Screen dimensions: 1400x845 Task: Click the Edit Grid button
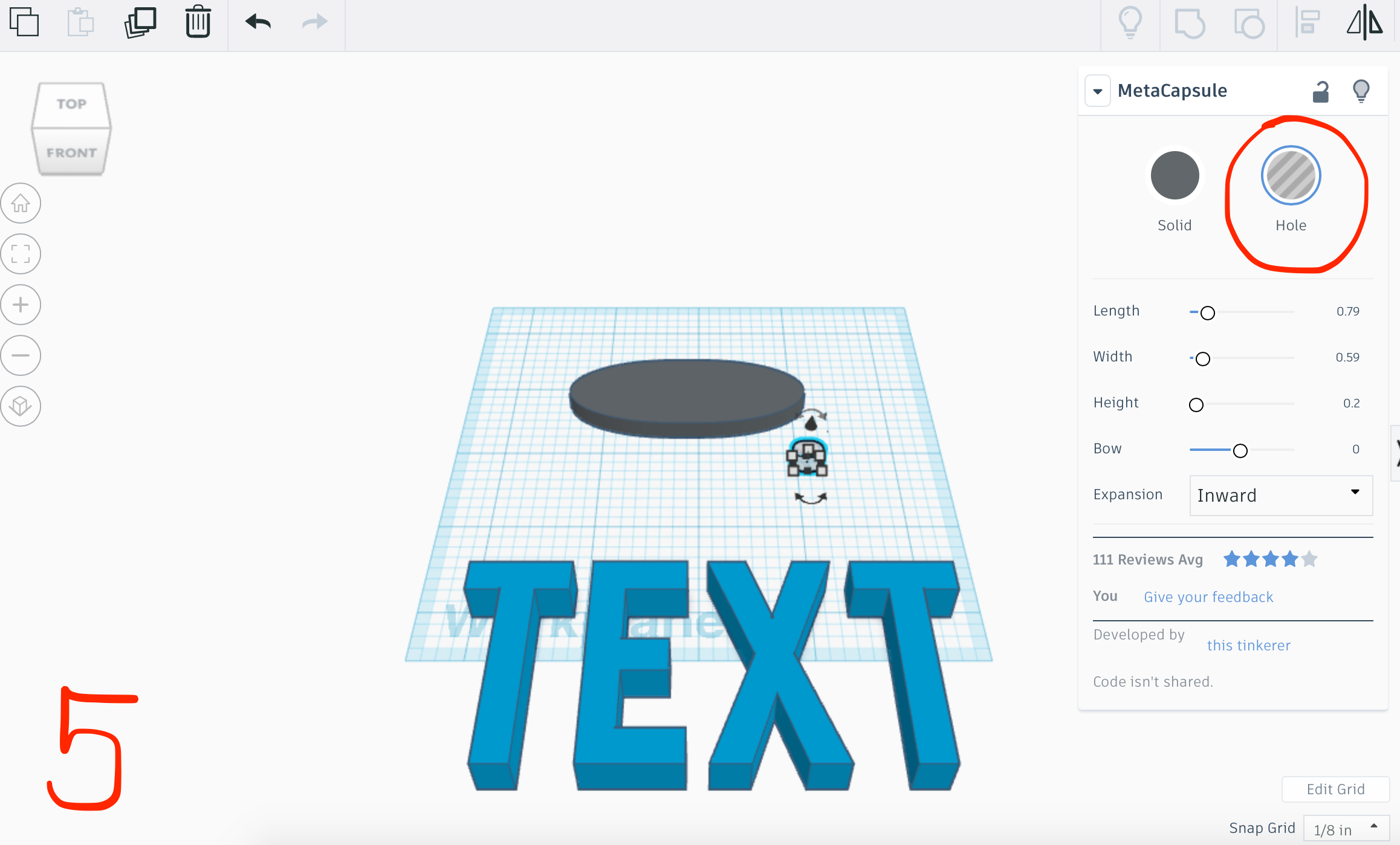[1335, 789]
